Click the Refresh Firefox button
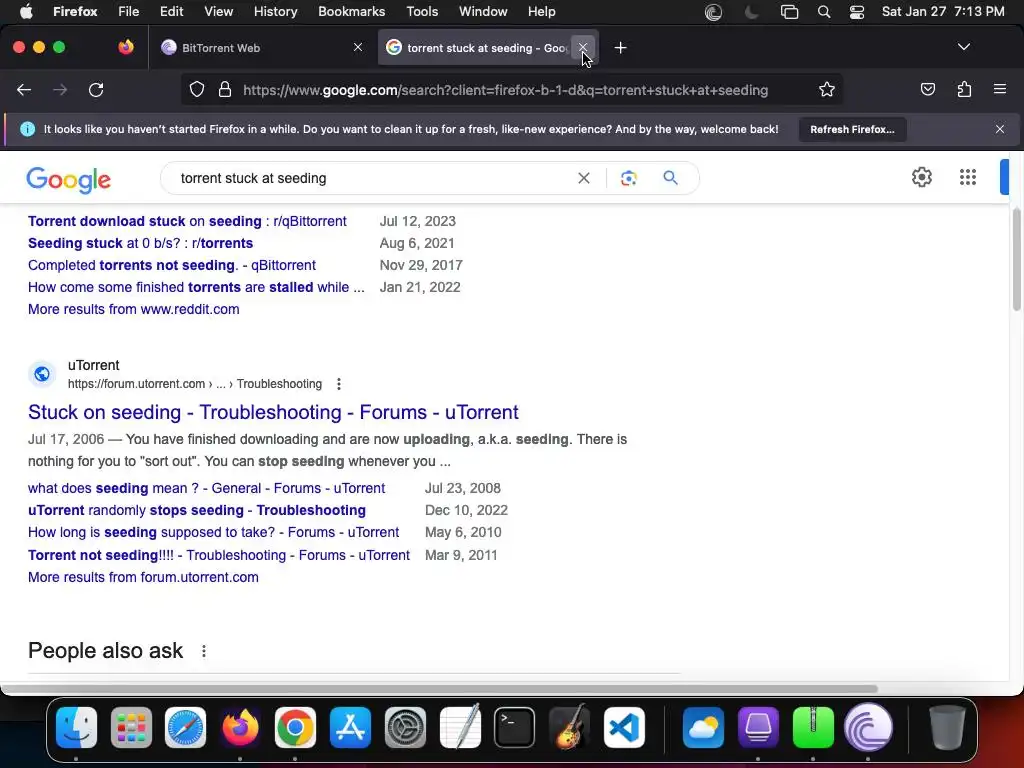 click(x=852, y=129)
